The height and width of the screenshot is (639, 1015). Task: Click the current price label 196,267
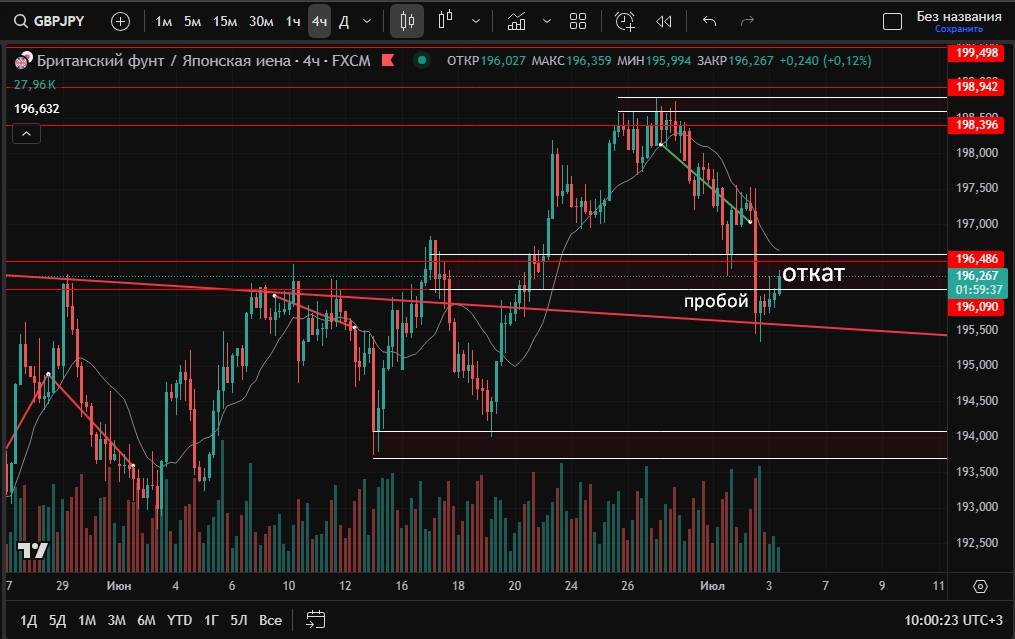[977, 282]
